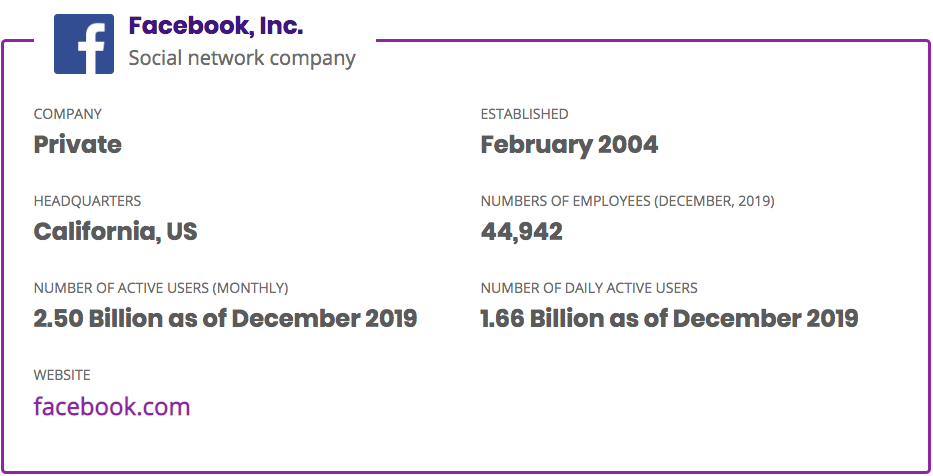The image size is (933, 476).
Task: Click the Facebook logo icon
Action: click(x=84, y=44)
